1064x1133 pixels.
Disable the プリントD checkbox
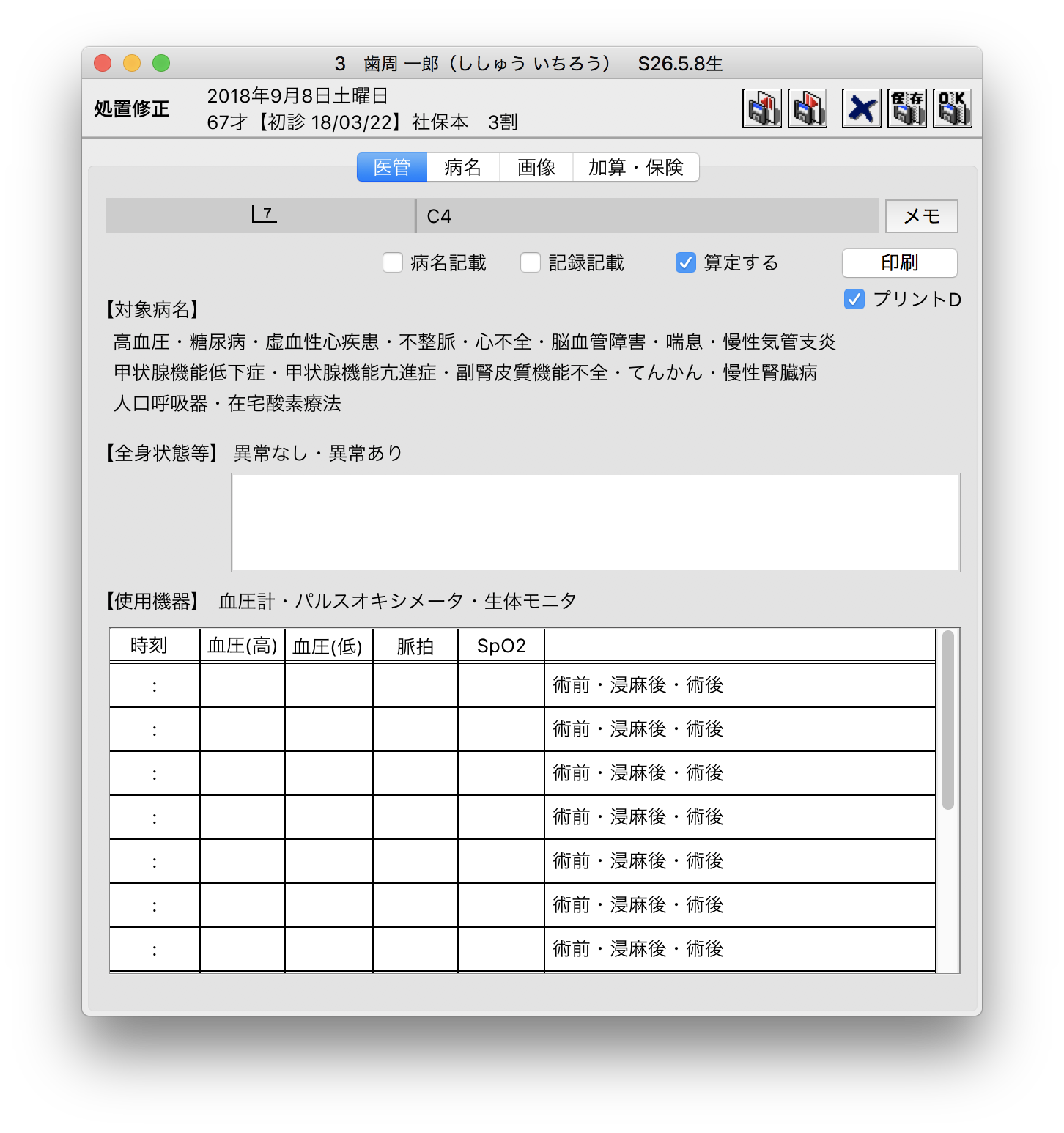pyautogui.click(x=854, y=299)
